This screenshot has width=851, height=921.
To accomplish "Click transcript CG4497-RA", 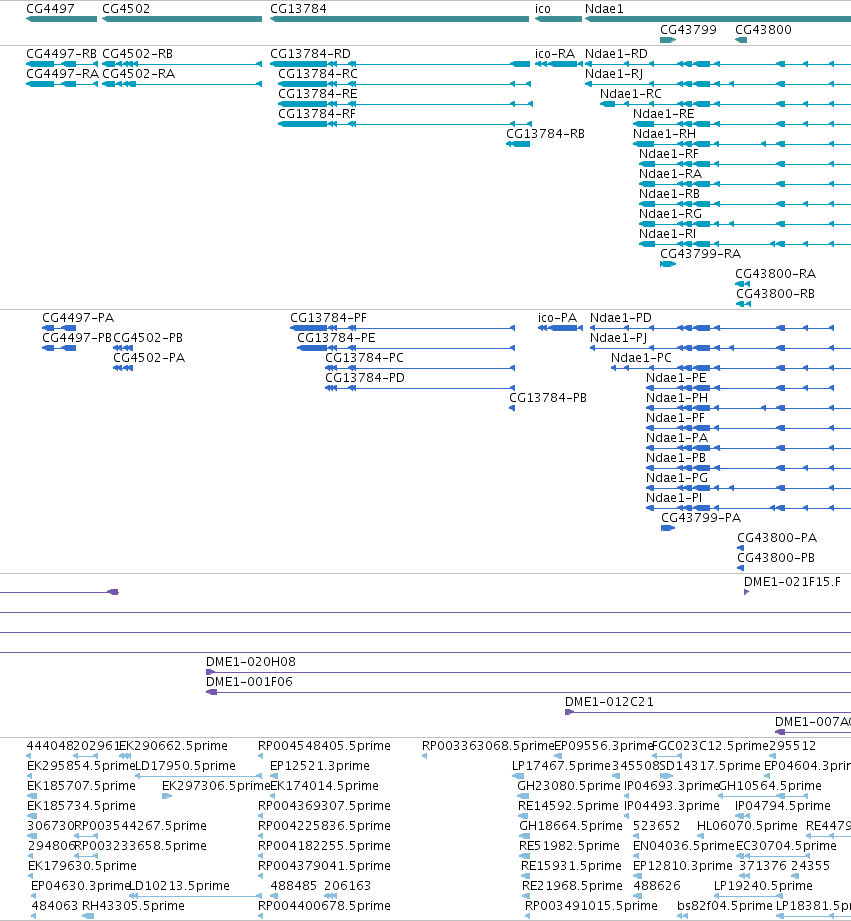I will 62,74.
